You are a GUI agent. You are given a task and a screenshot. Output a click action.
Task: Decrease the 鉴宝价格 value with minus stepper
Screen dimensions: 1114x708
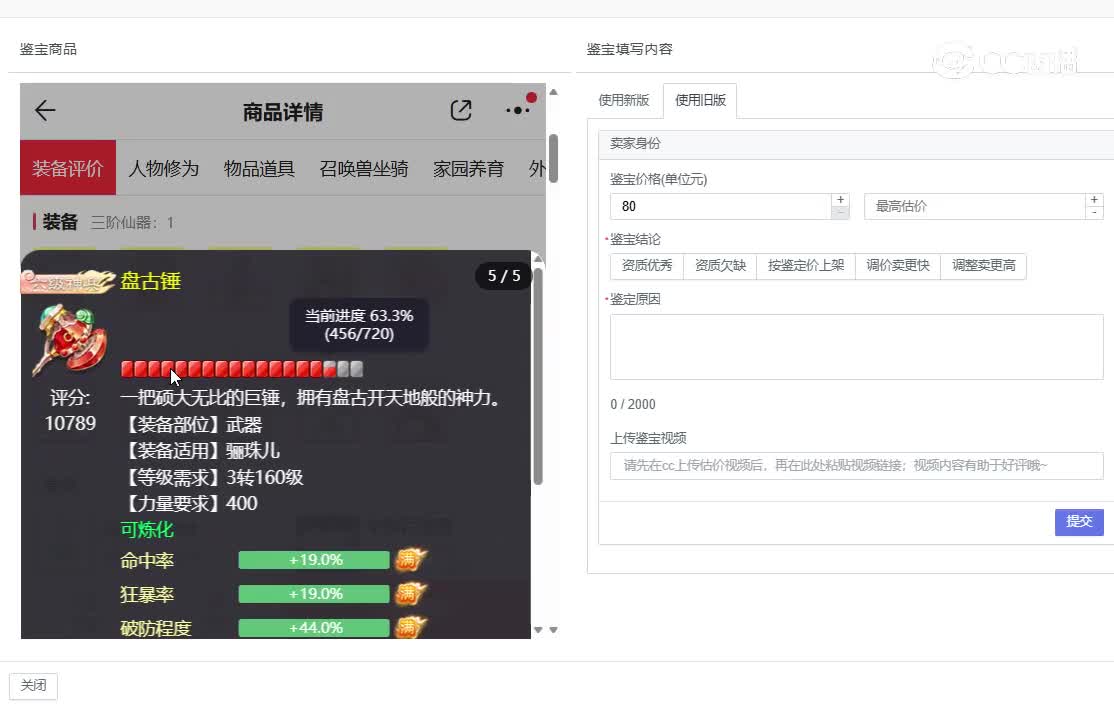(x=840, y=212)
